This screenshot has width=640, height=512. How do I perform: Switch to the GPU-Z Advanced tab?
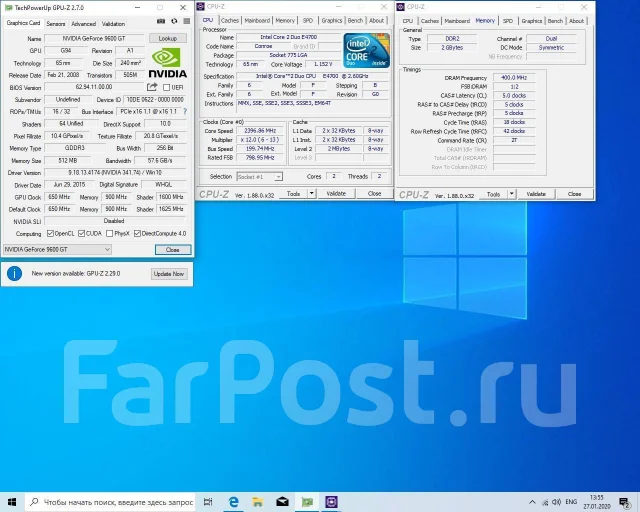point(84,24)
